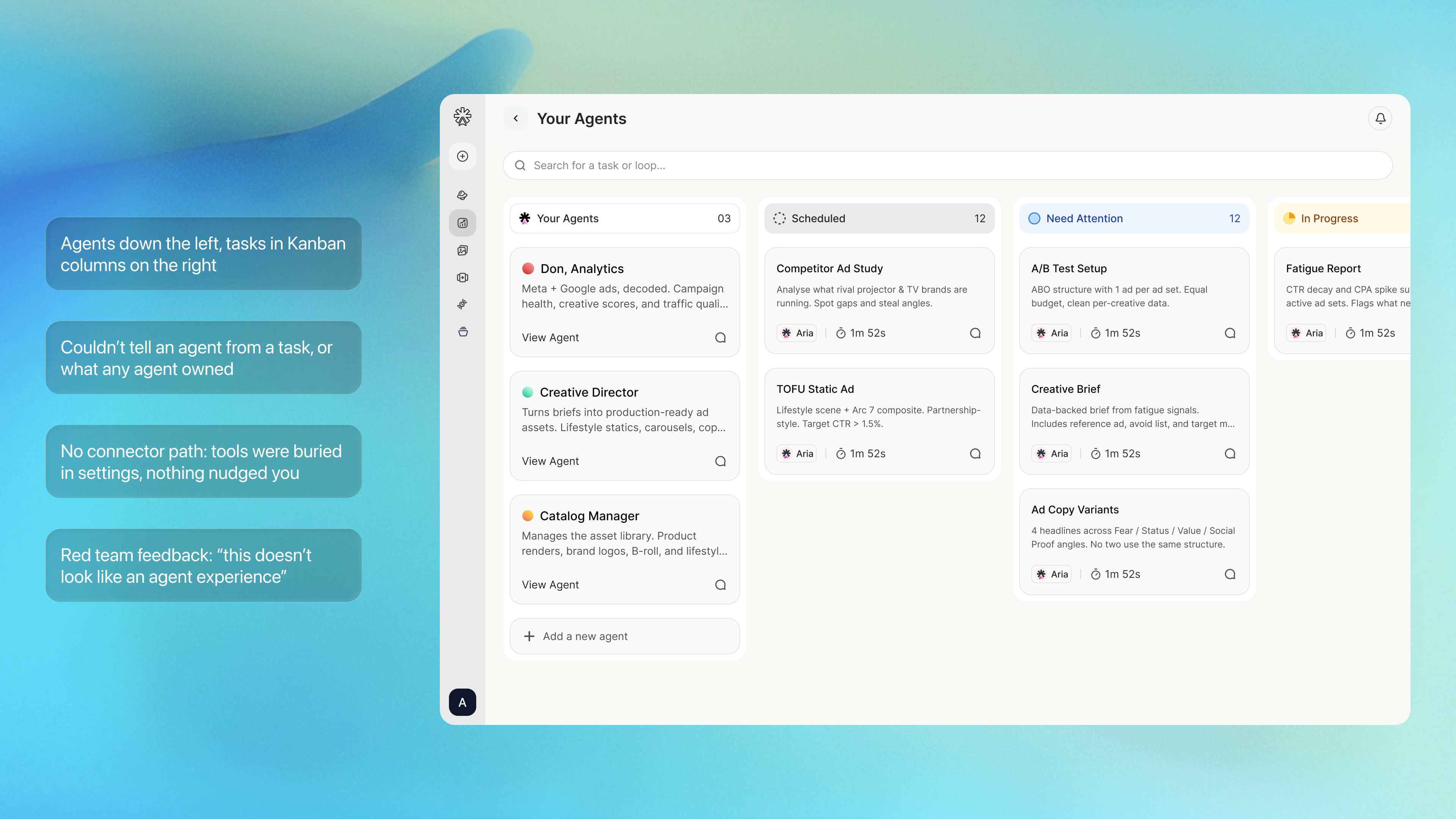Click Aria tag on Competitor Ad Study
This screenshot has width=1456, height=819.
pos(797,333)
